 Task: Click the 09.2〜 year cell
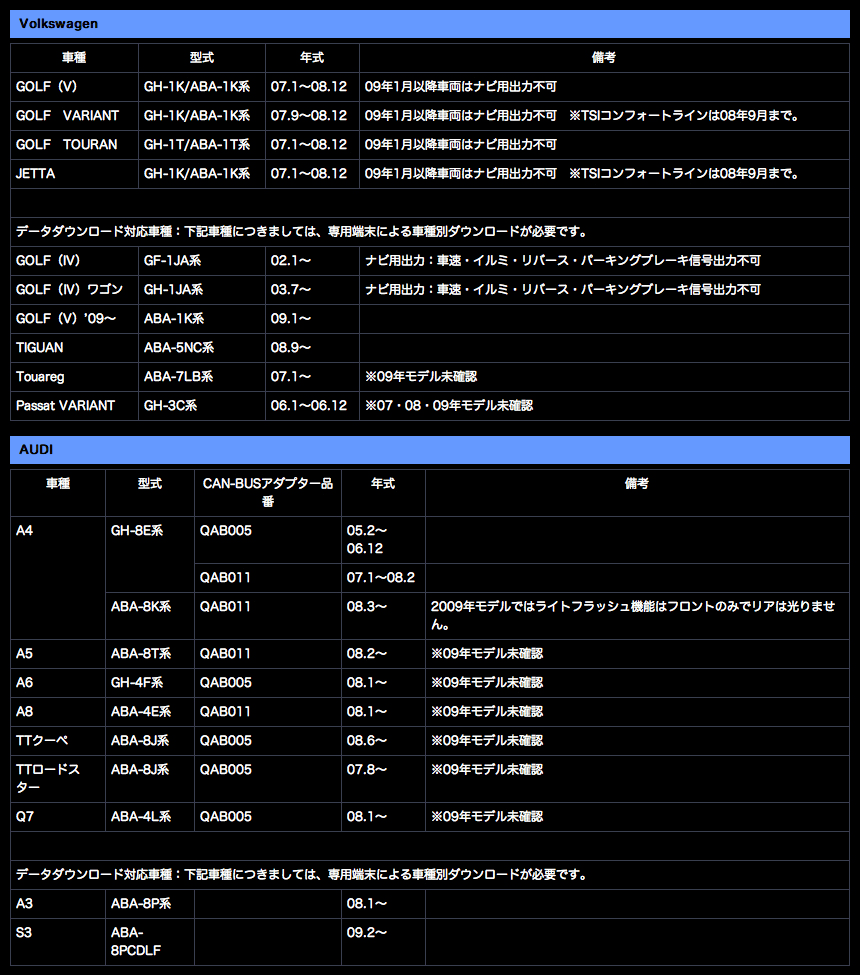(383, 942)
